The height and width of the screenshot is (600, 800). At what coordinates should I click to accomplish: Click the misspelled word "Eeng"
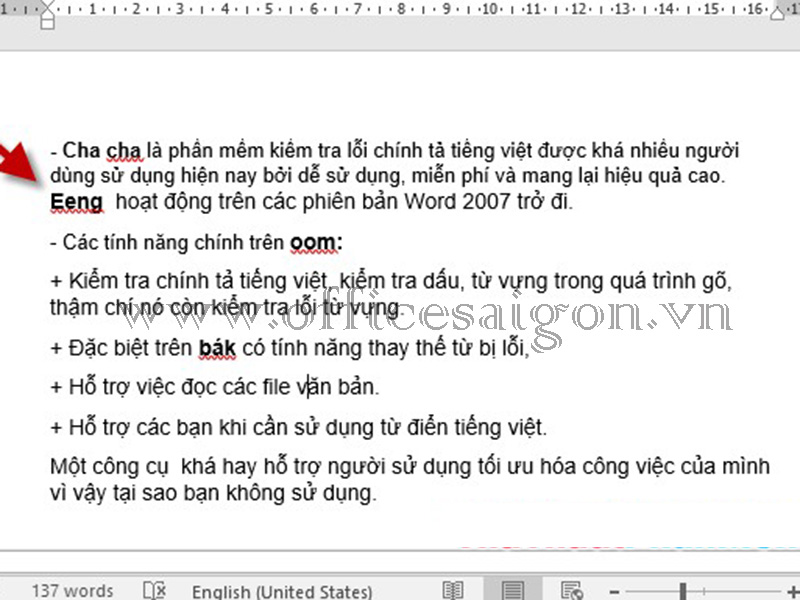[77, 202]
